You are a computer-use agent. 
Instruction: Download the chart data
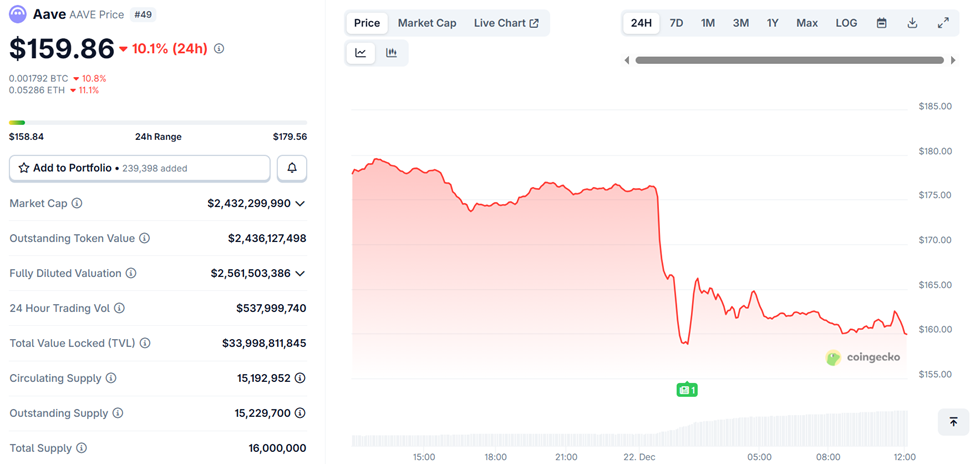(912, 23)
